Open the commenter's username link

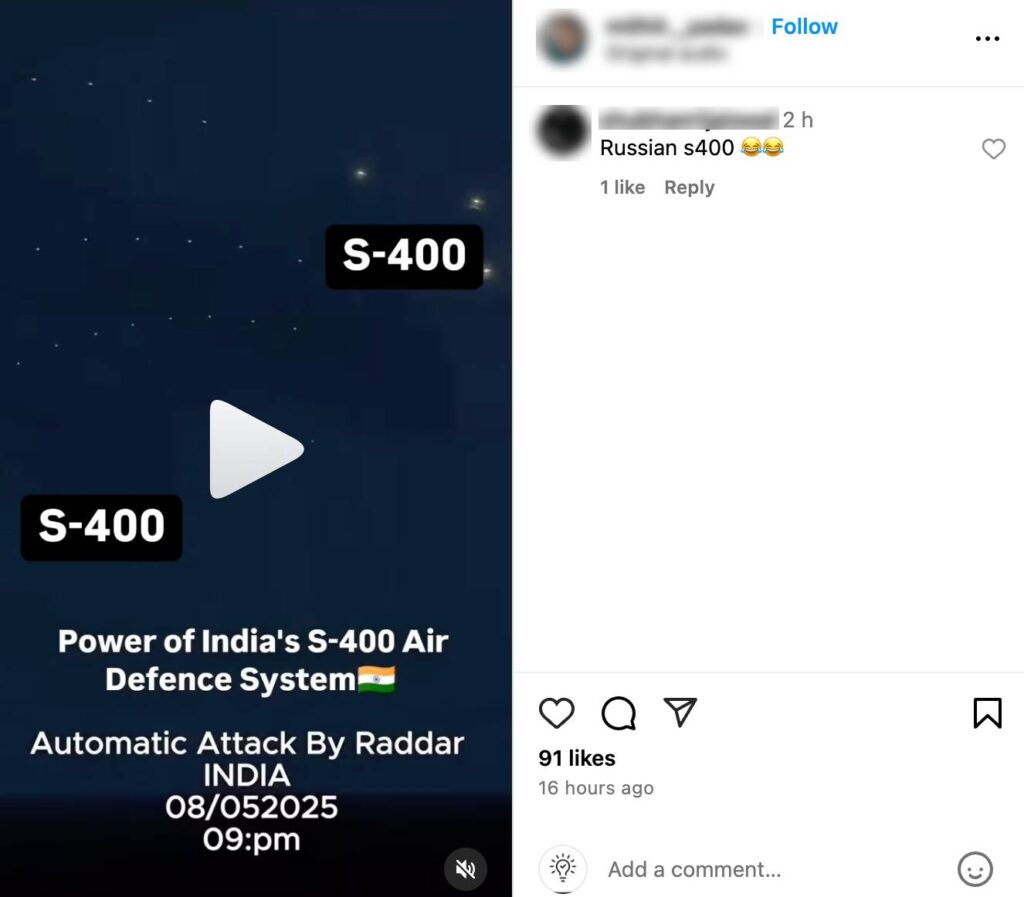(689, 119)
